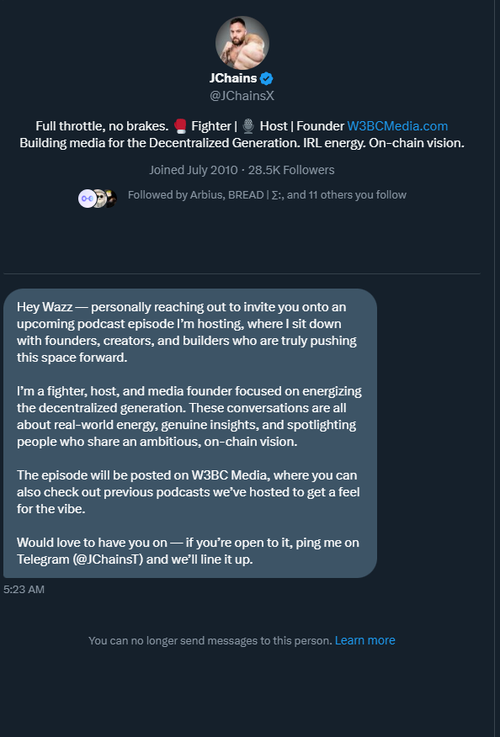Click the 5:23 AM message timestamp
The height and width of the screenshot is (737, 500).
tap(24, 589)
